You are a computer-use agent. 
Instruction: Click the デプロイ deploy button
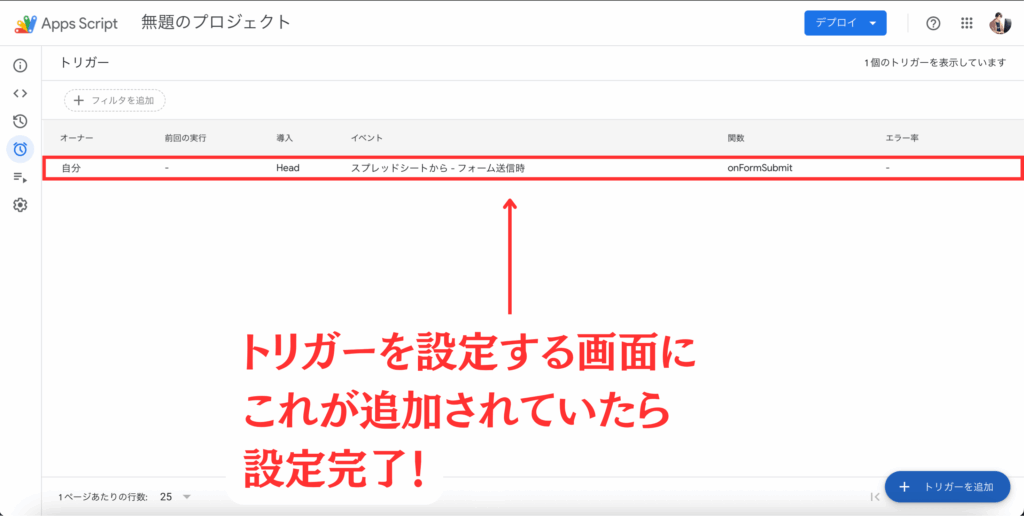pos(845,23)
